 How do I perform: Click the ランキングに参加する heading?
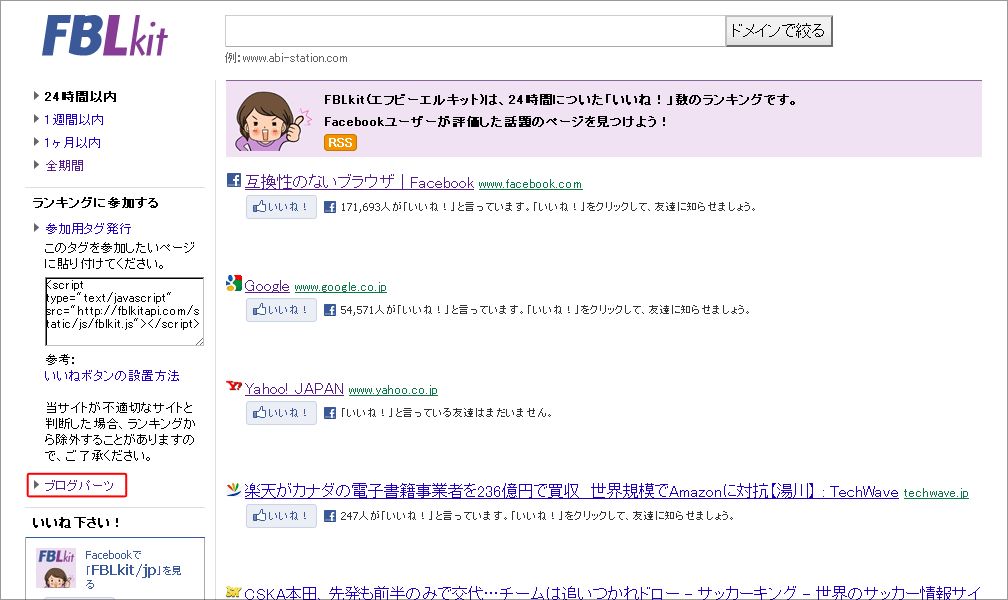95,203
